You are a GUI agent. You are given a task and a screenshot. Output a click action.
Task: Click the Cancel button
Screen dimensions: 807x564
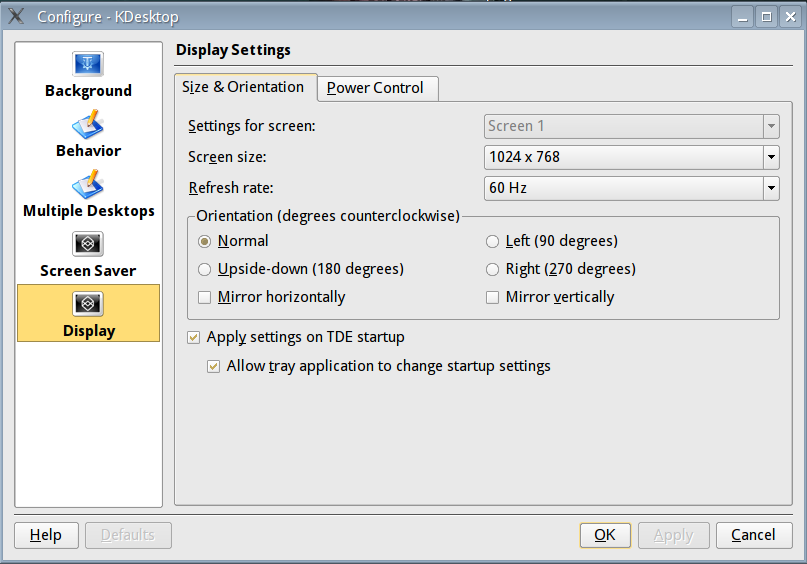click(x=753, y=535)
